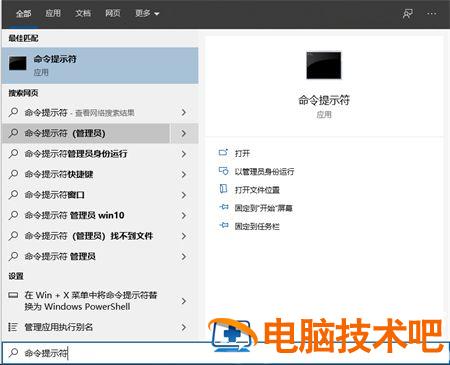The width and height of the screenshot is (450, 365).
Task: Expand arrow for 查看网络搜索结果 row
Action: [184, 113]
